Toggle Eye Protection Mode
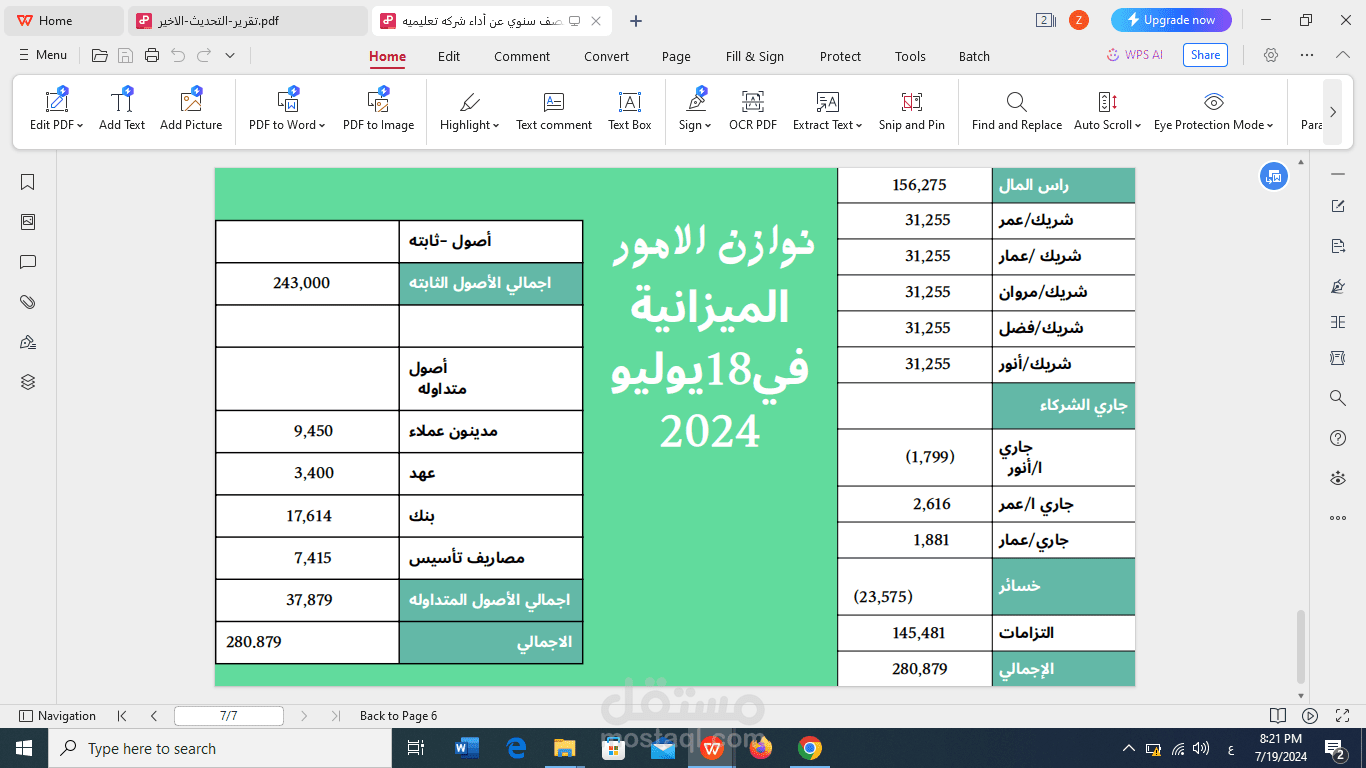 (x=1214, y=110)
